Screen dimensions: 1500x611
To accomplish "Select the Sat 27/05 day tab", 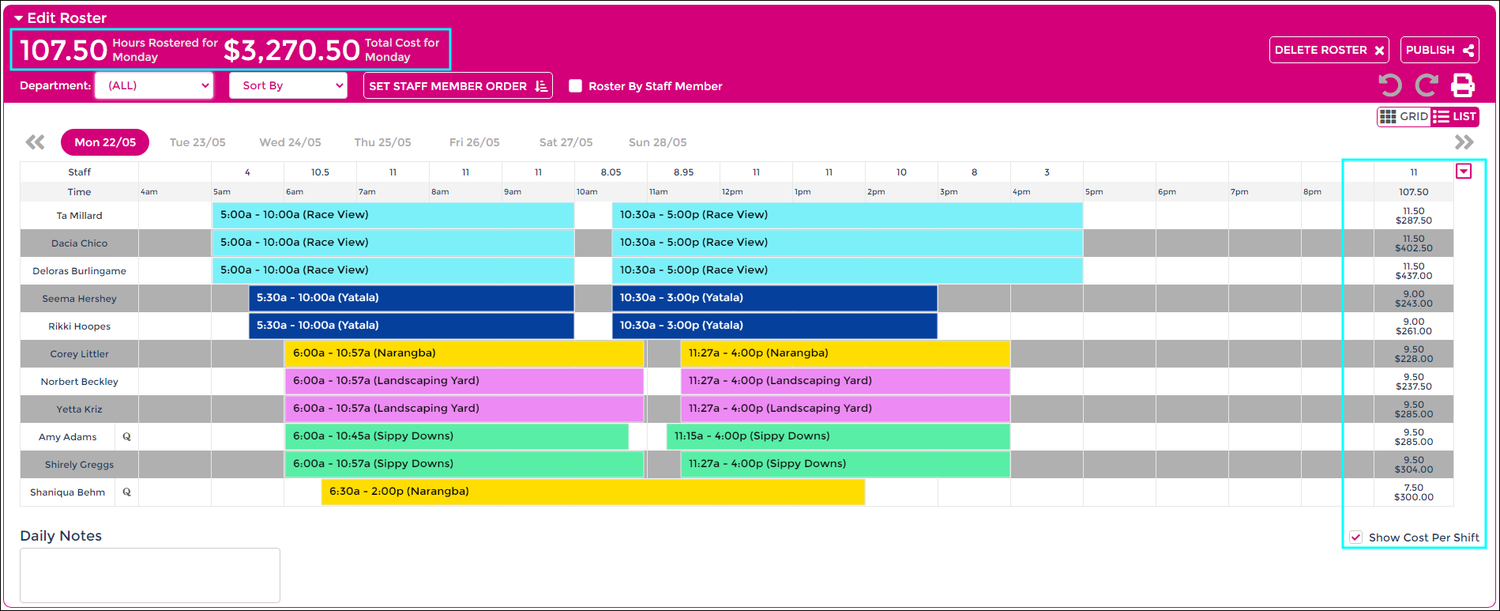I will pos(565,142).
